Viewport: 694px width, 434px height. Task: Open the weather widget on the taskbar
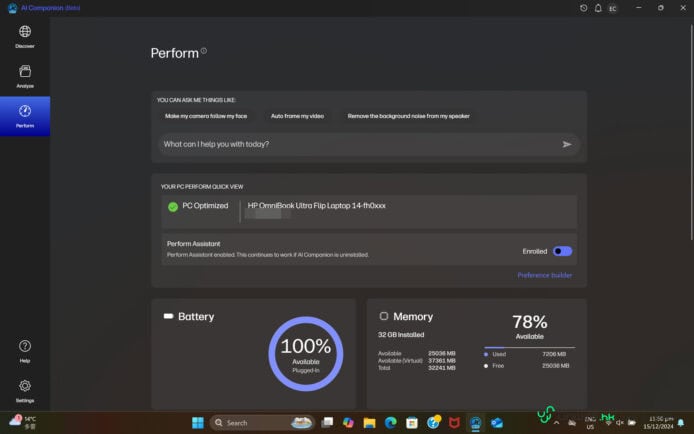tap(23, 422)
